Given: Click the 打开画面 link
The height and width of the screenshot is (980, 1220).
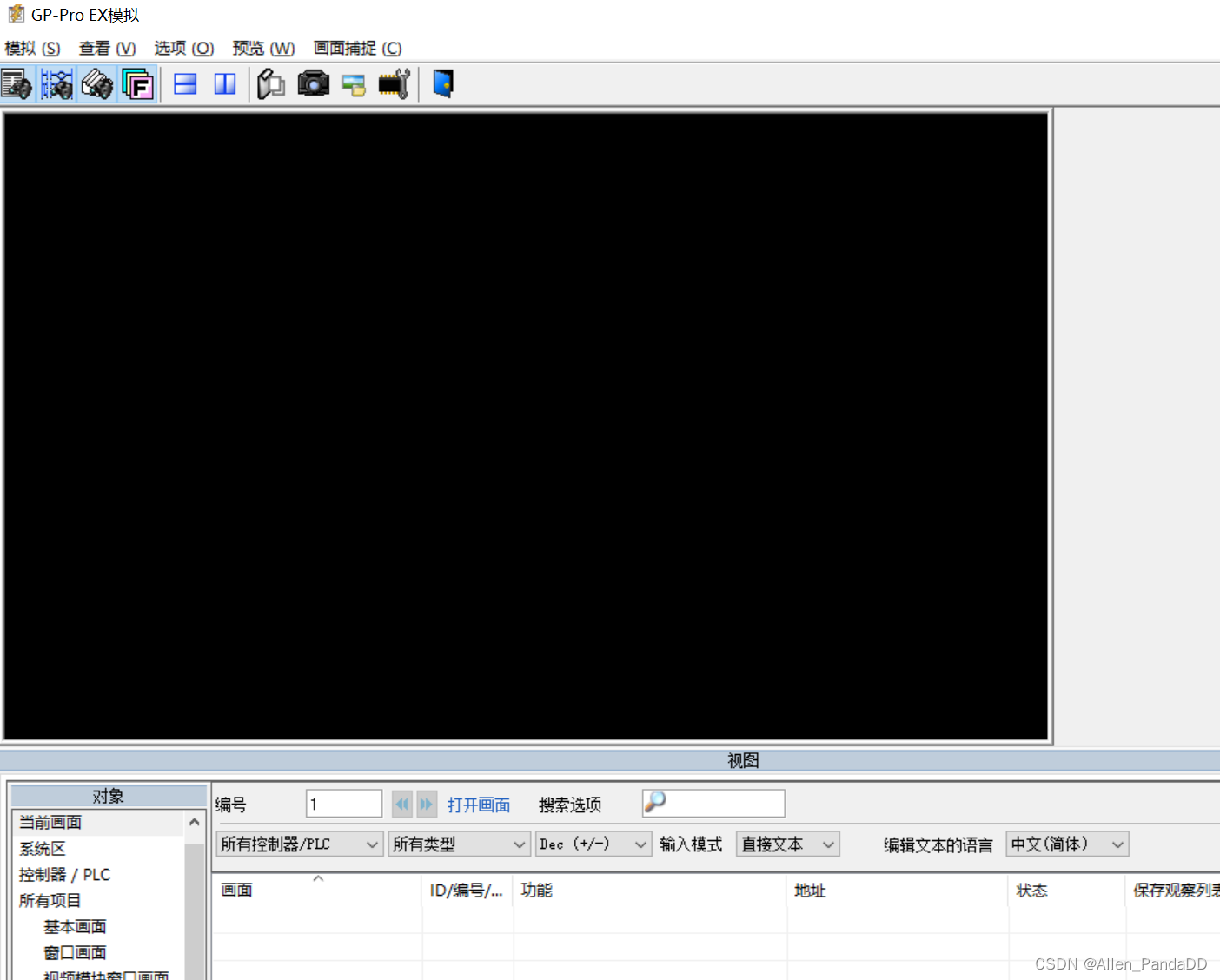Looking at the screenshot, I should click(479, 805).
